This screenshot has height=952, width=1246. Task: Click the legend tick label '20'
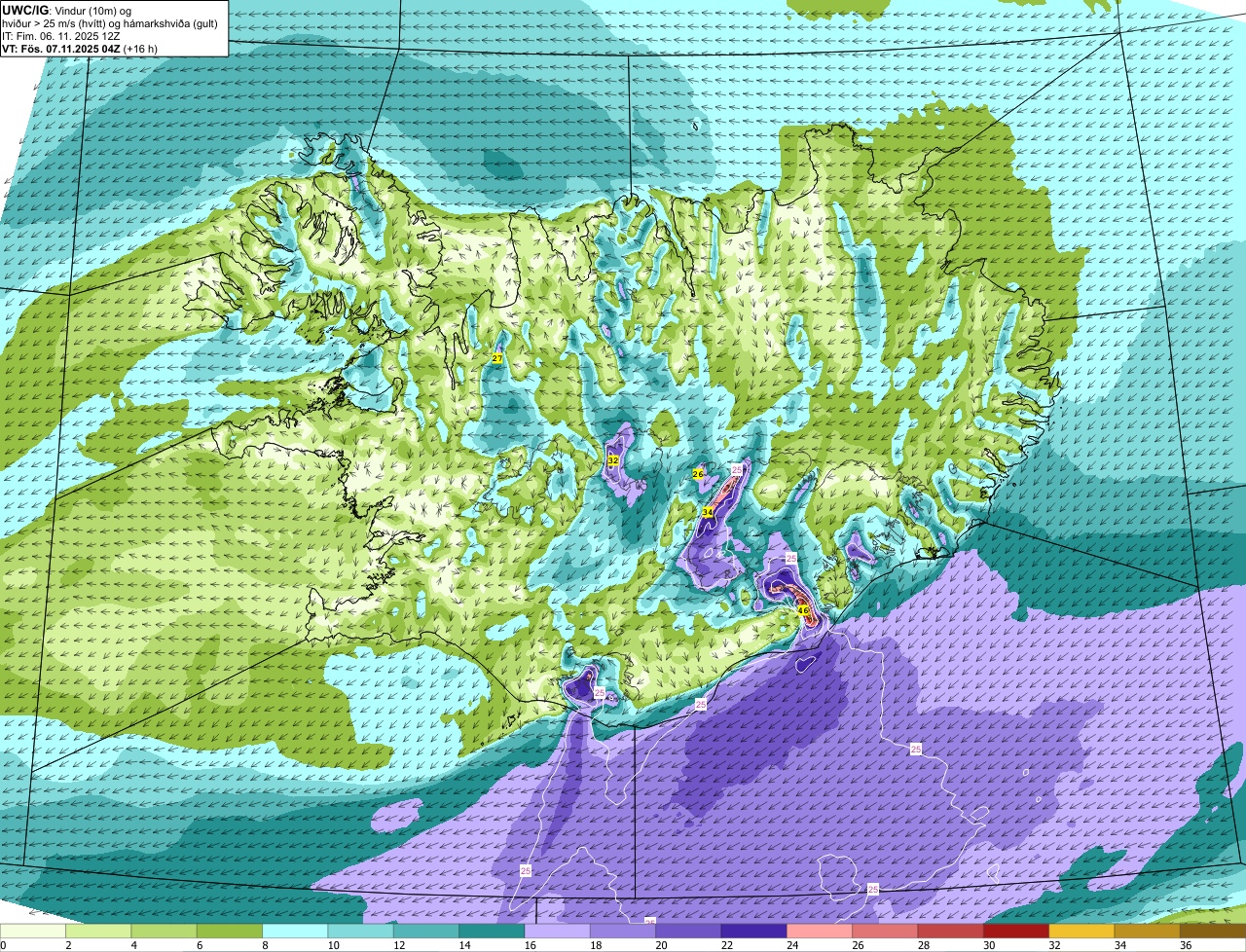tap(661, 945)
